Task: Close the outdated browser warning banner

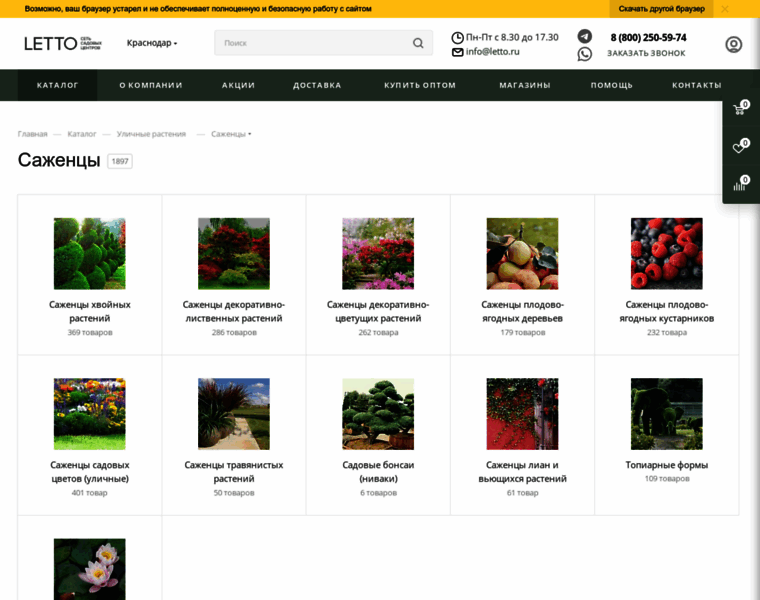Action: pos(725,9)
